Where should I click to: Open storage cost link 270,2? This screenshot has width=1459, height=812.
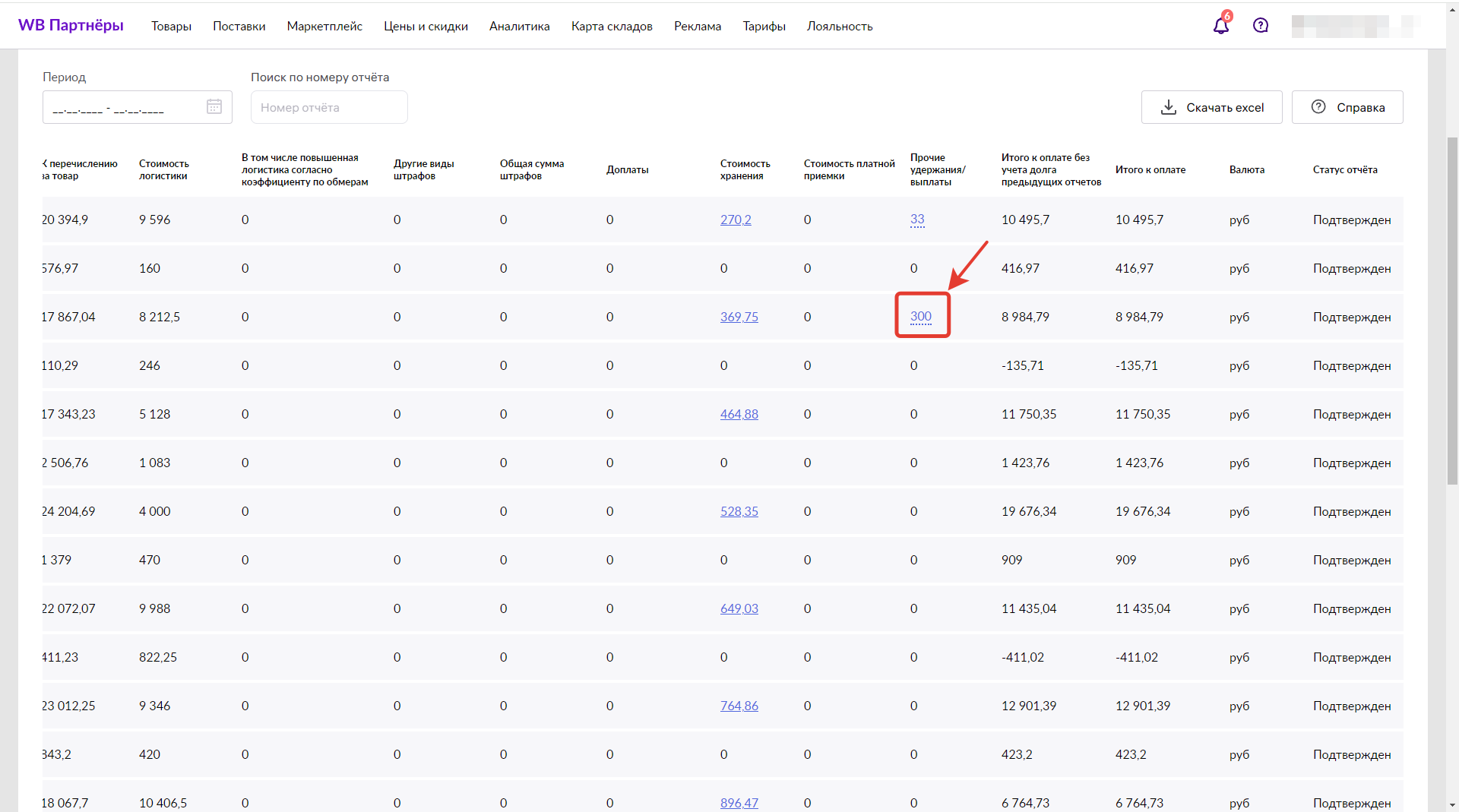click(x=735, y=220)
